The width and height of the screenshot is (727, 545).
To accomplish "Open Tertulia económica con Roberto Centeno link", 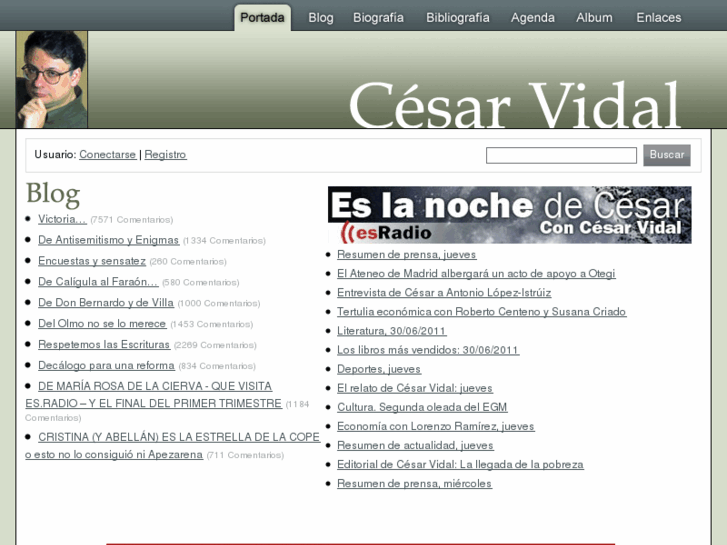I will pyautogui.click(x=482, y=311).
